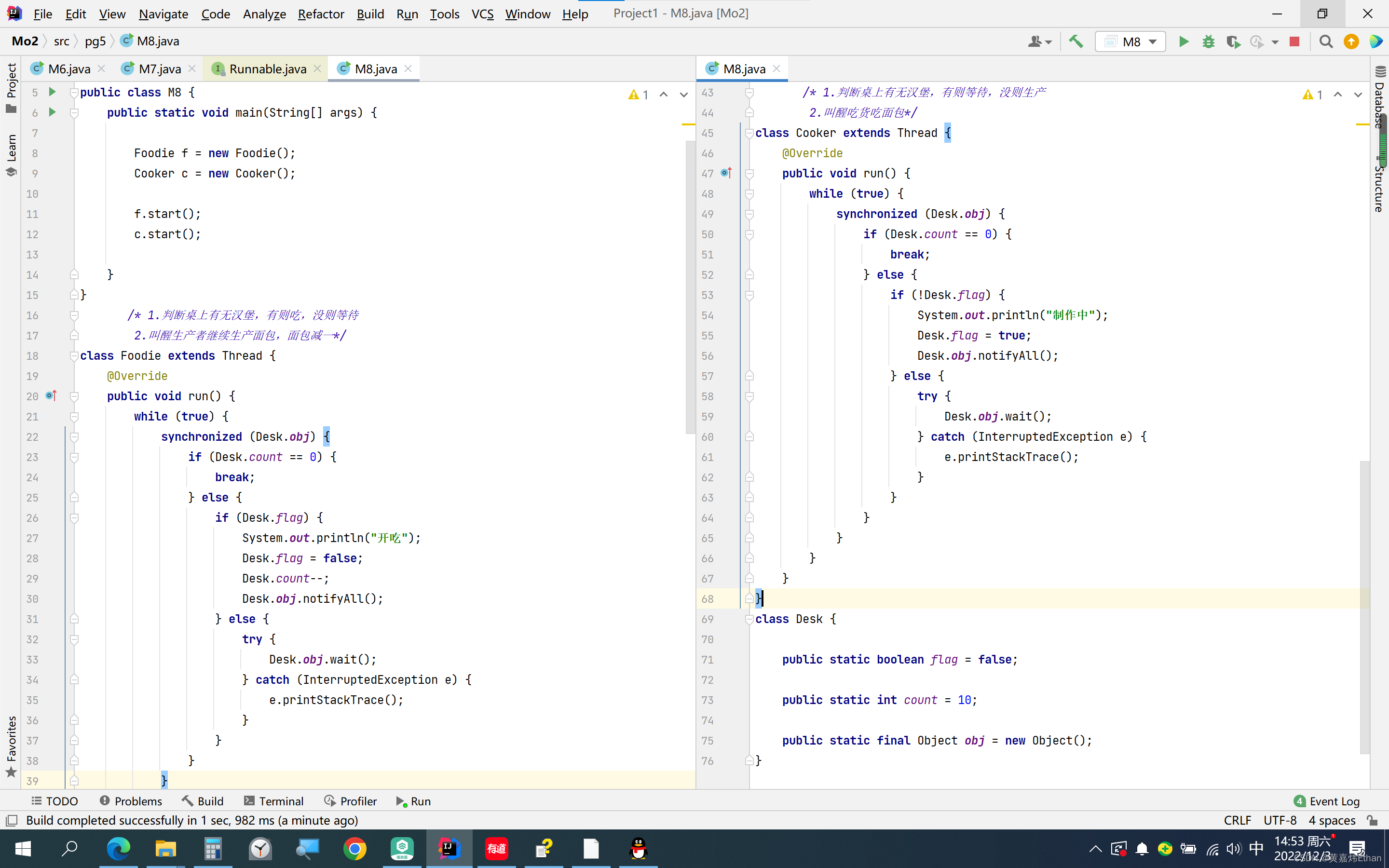Expand the user account dropdown in toolbar
Screen dimensions: 1389x868
1039,41
